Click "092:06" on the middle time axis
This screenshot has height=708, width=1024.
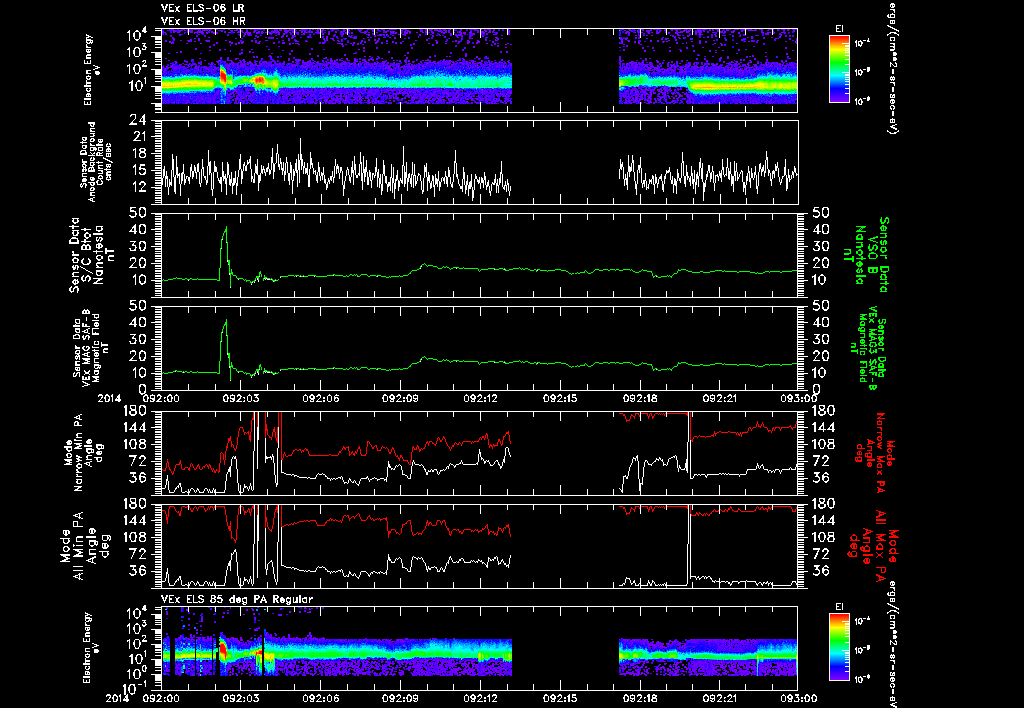click(321, 398)
